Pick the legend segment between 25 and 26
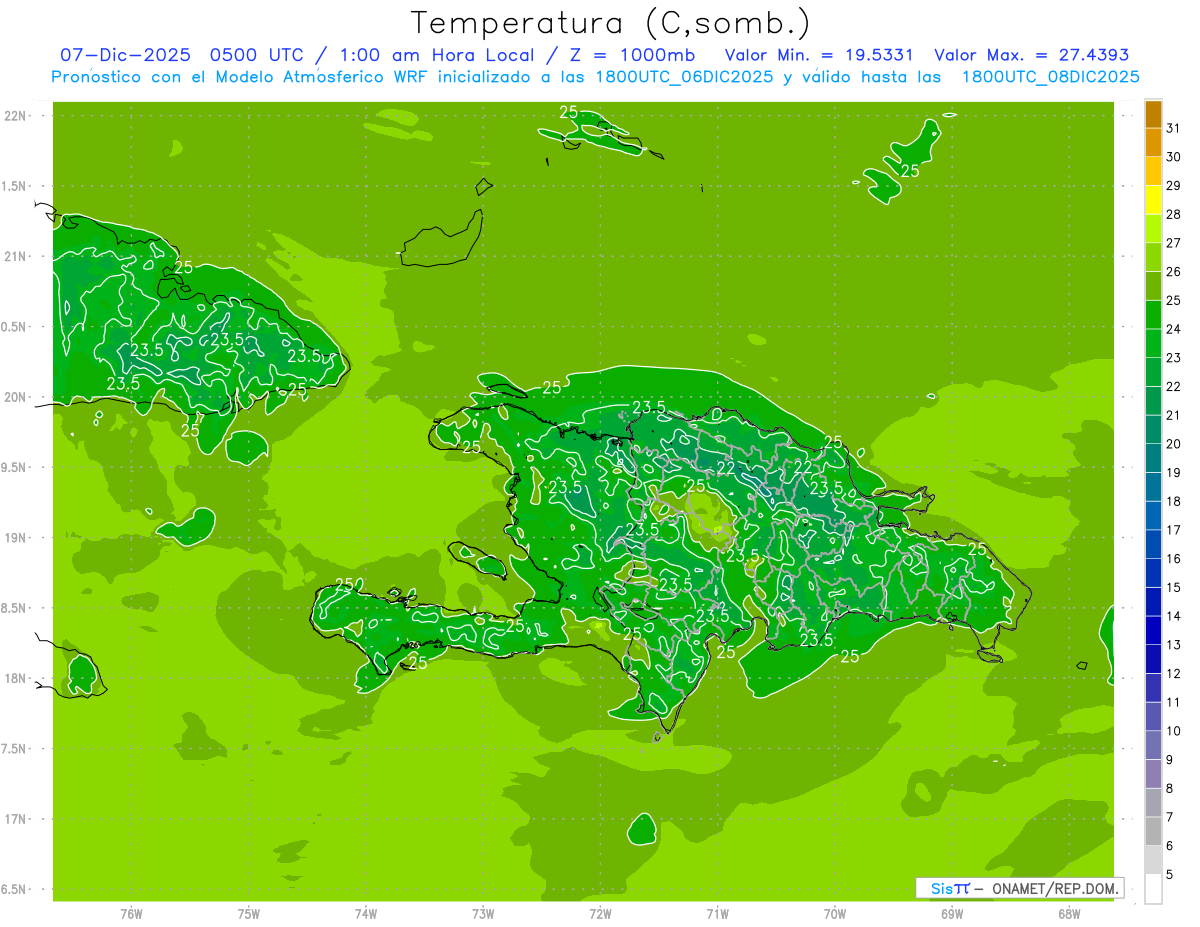Image resolution: width=1200 pixels, height=927 pixels. tap(1153, 286)
